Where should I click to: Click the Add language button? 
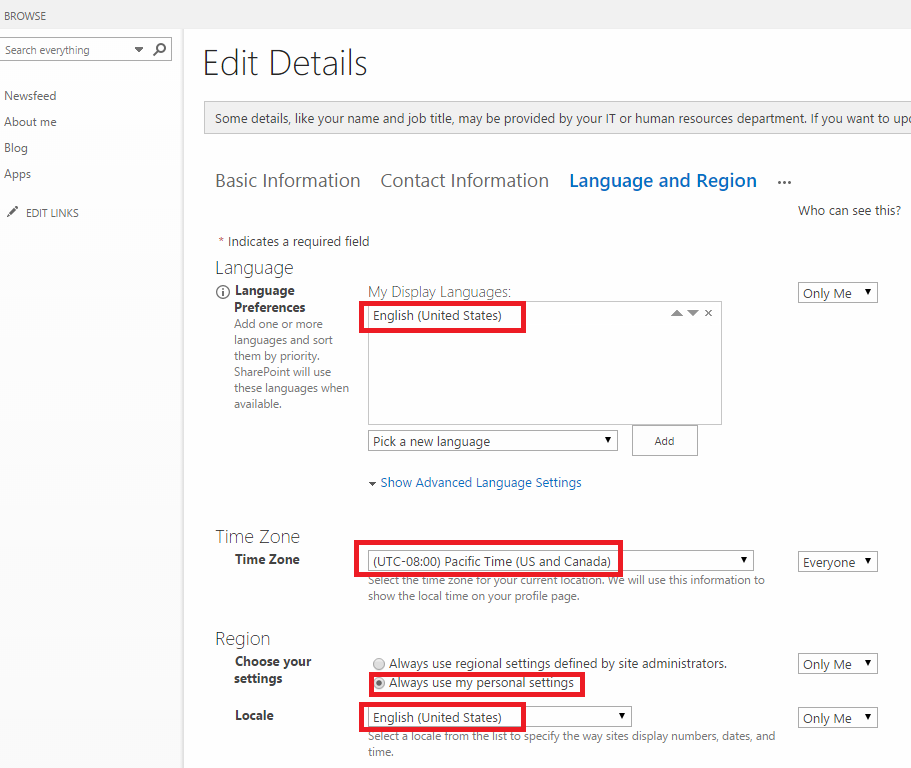[x=665, y=441]
